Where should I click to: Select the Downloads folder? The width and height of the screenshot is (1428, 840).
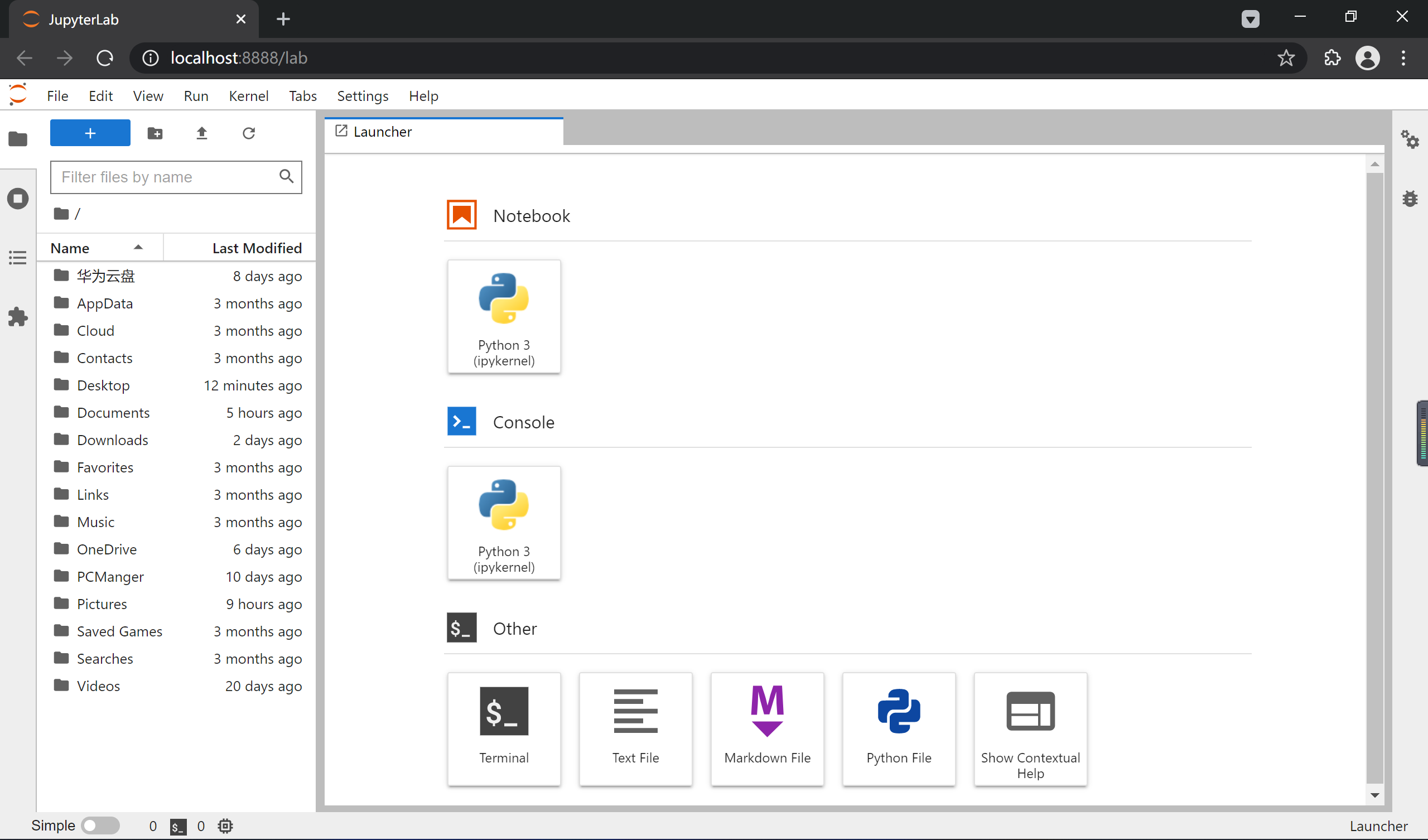point(176,440)
